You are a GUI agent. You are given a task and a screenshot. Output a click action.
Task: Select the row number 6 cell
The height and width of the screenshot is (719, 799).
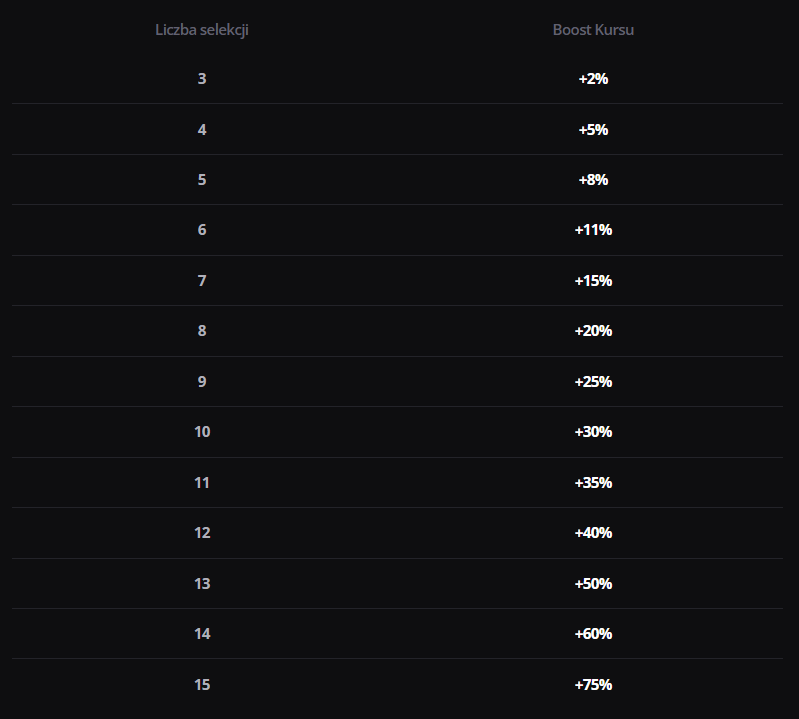pos(202,230)
